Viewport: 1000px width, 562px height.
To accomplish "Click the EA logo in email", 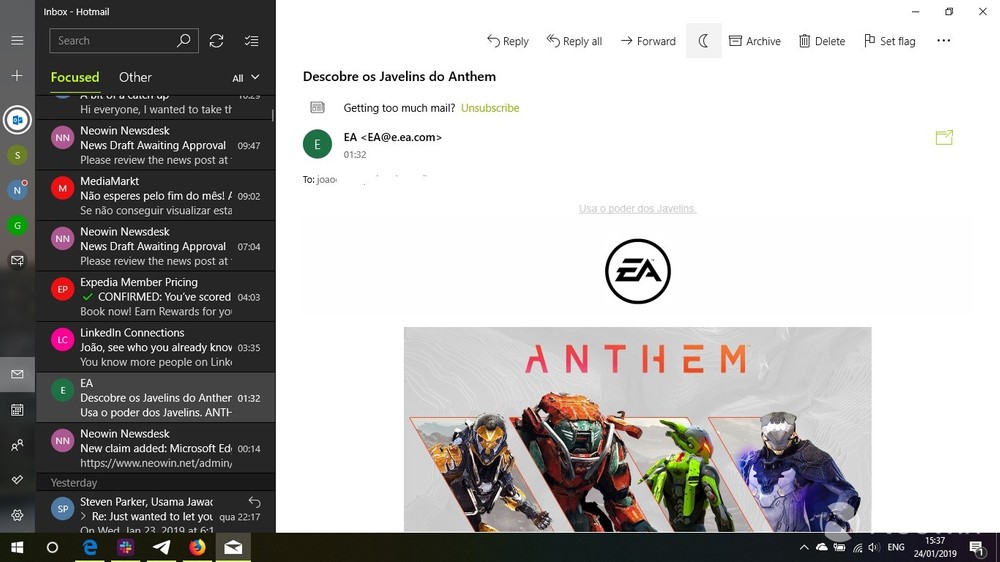I will point(638,271).
